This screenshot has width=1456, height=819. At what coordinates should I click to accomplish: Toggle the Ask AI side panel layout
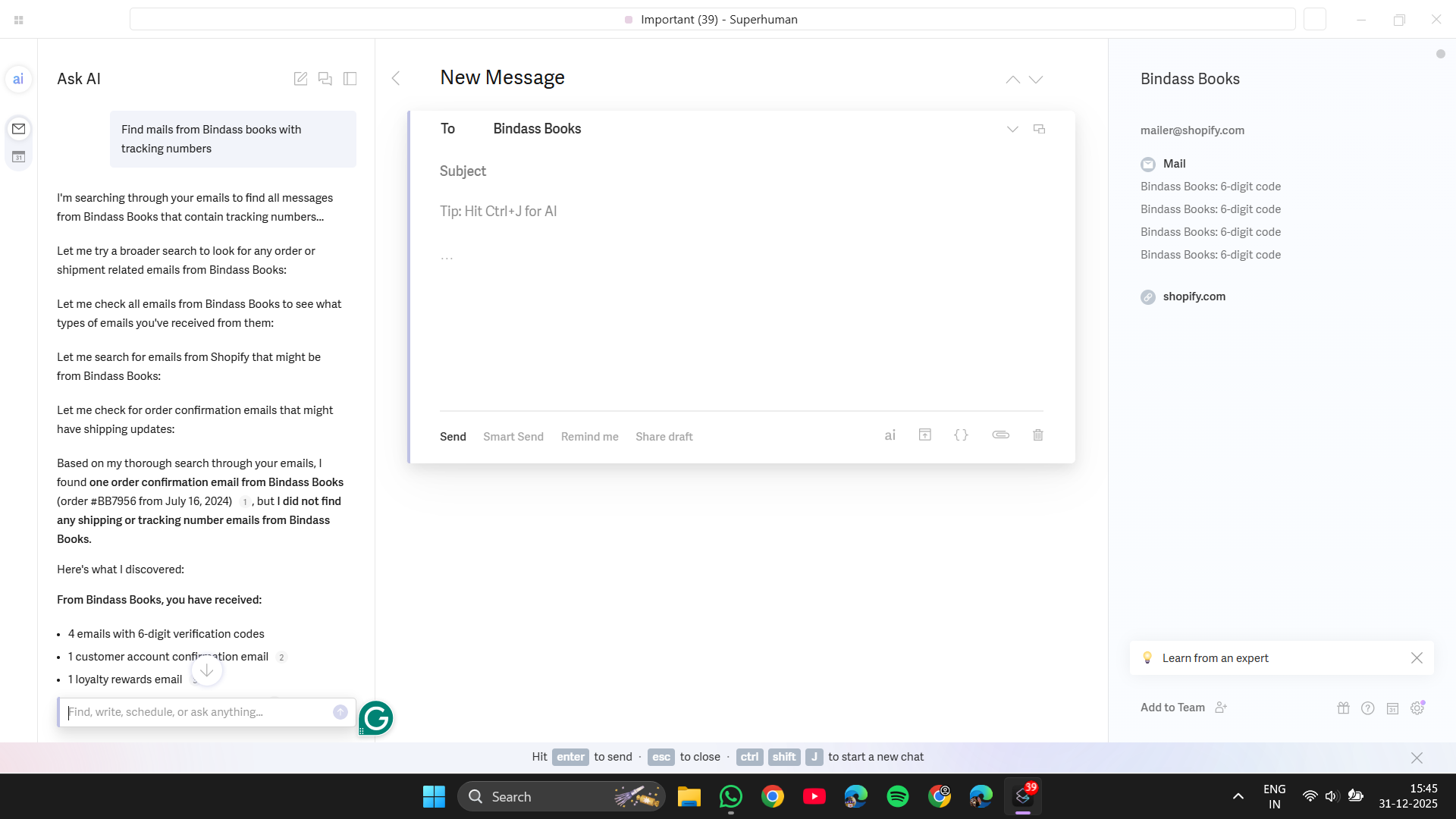tap(350, 79)
